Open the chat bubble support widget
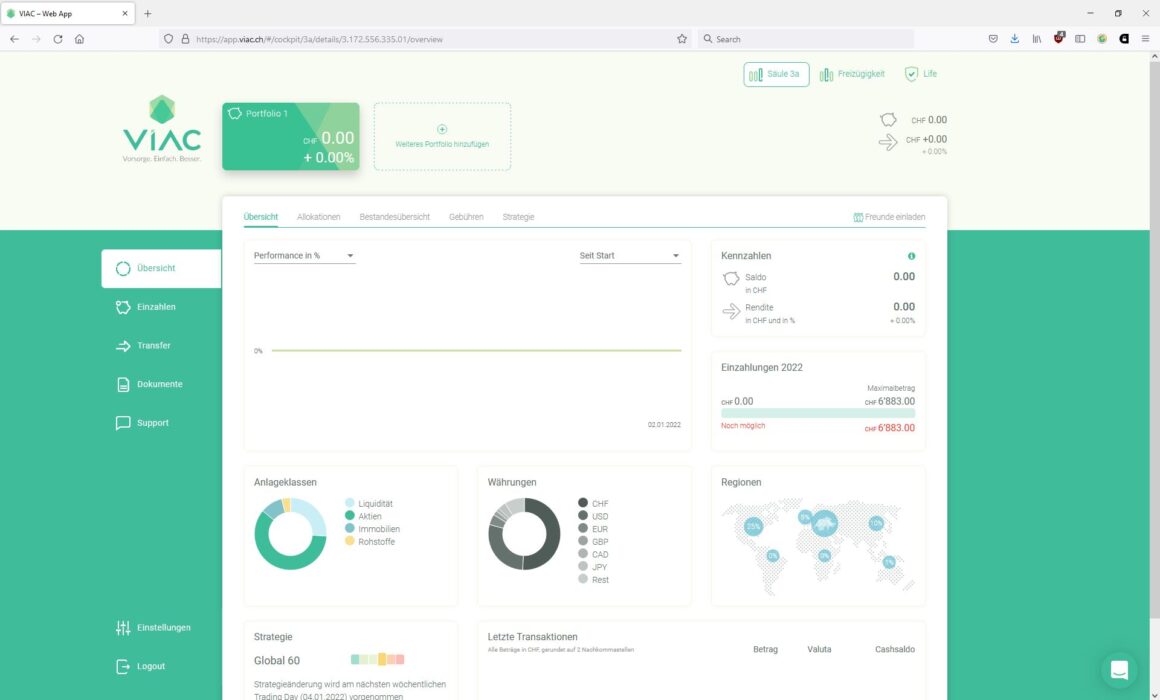The width and height of the screenshot is (1160, 700). (x=1119, y=670)
